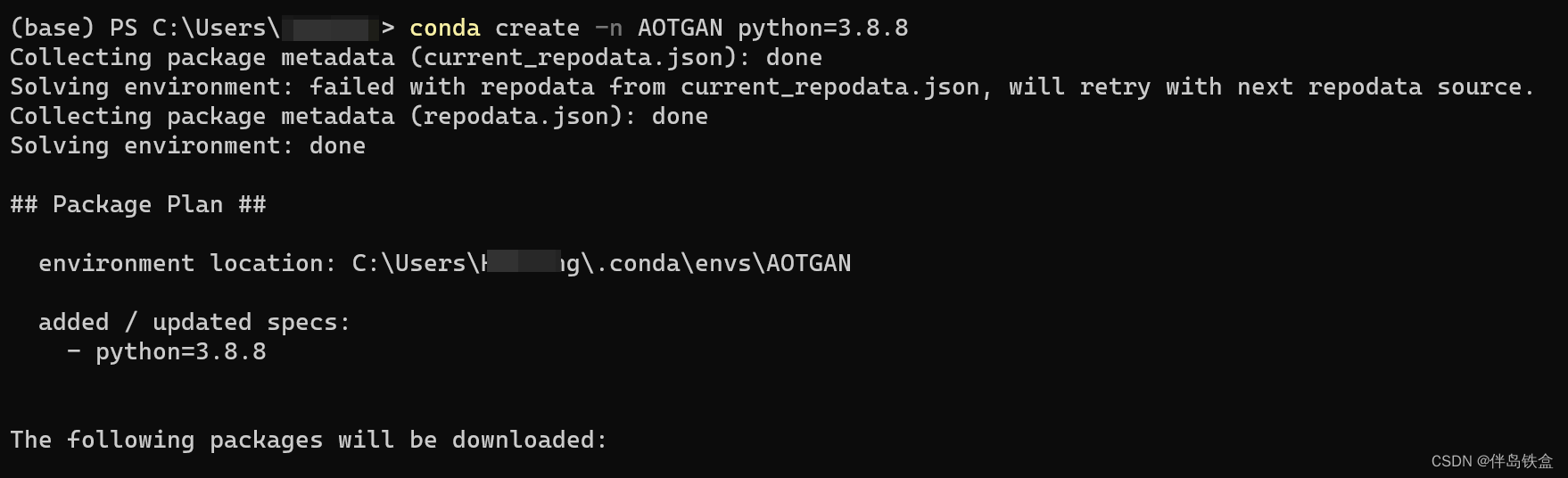The width and height of the screenshot is (1568, 478).
Task: Click 'will retry with next repodata source.'
Action: coord(1272,87)
